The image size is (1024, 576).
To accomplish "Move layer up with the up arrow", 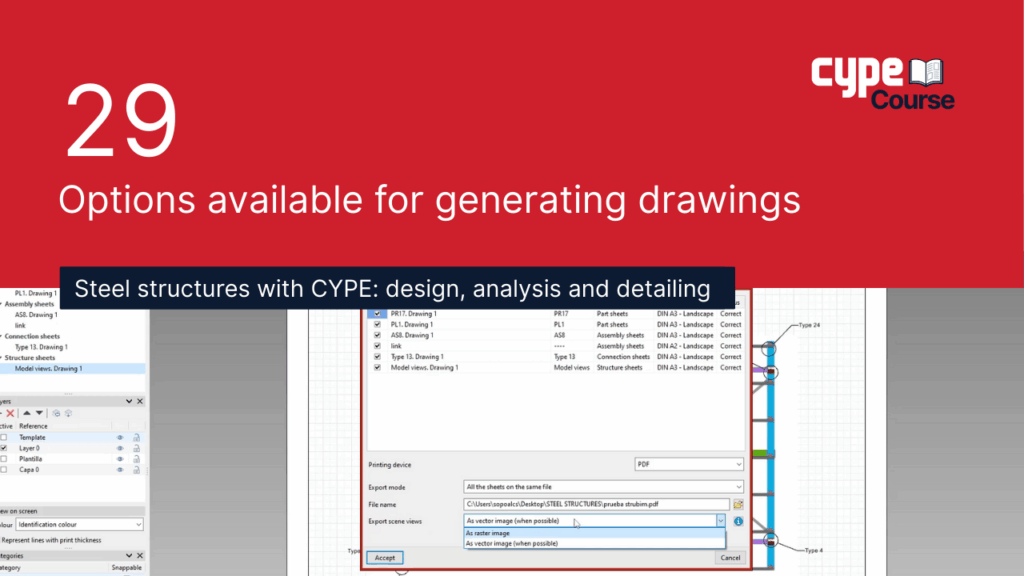I will pos(26,413).
